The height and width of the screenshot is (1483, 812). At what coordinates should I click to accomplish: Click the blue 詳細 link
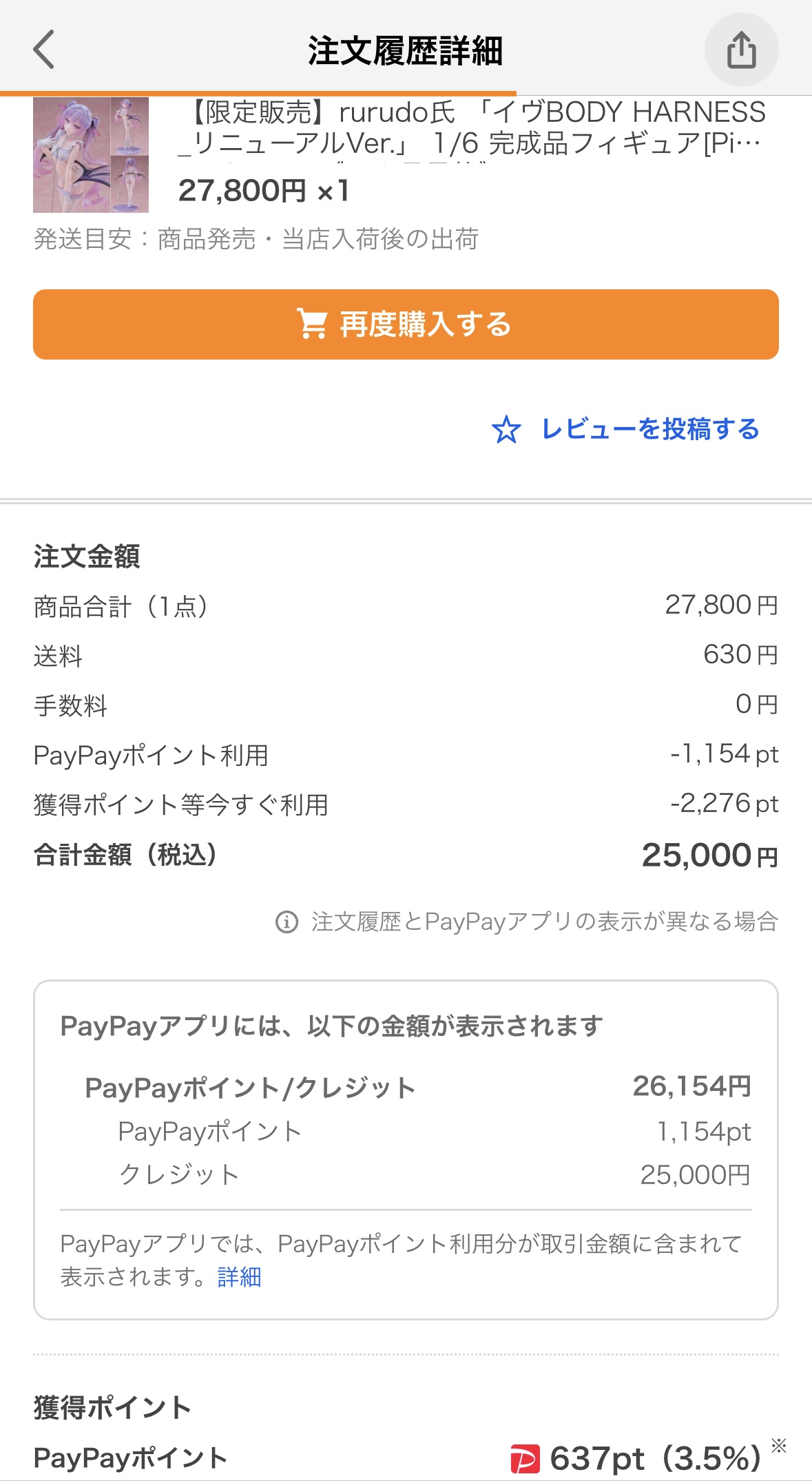tap(239, 1277)
